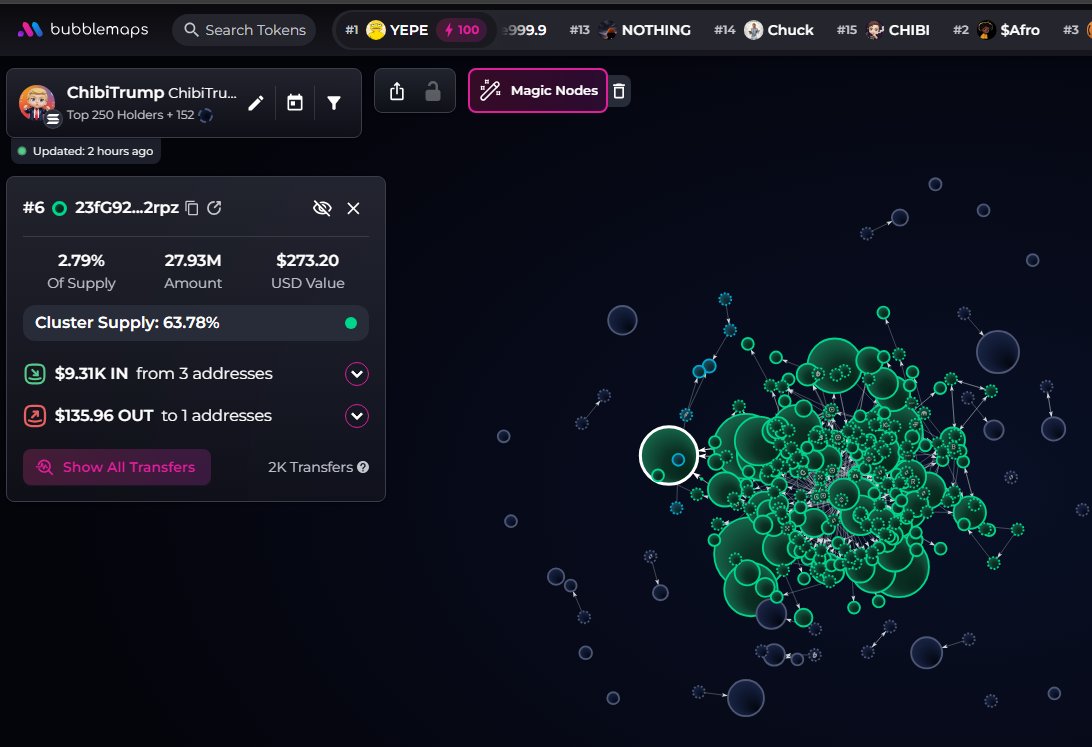
Task: Open trending token #14 Chuck
Action: pos(764,30)
